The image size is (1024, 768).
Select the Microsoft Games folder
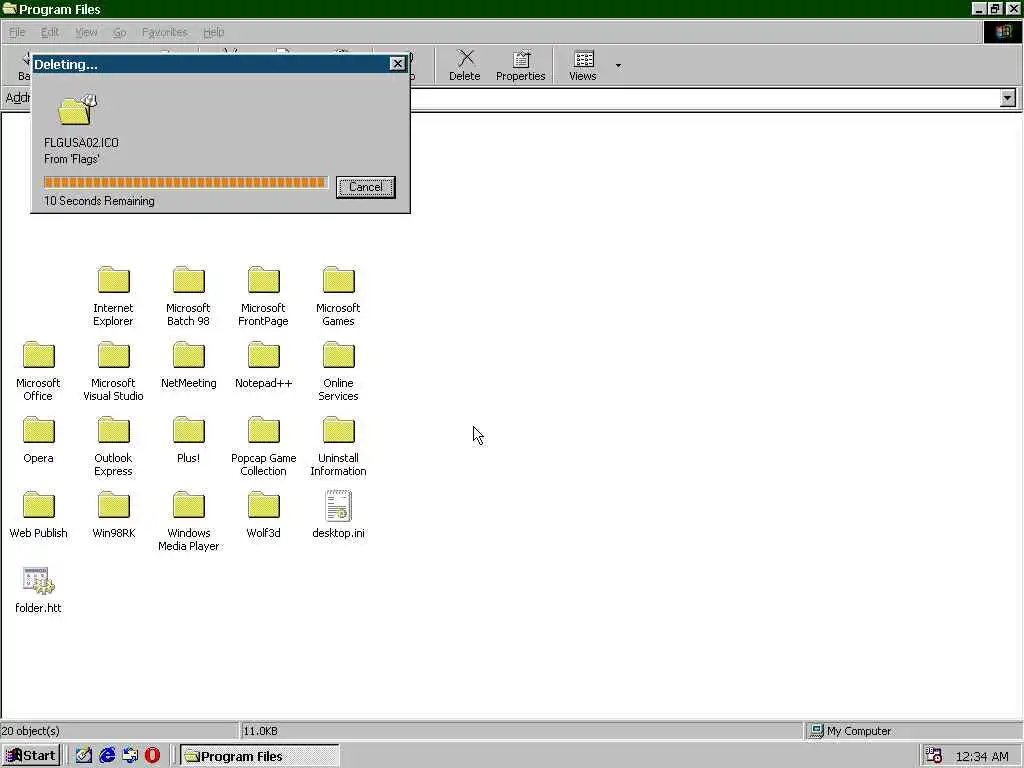tap(338, 296)
